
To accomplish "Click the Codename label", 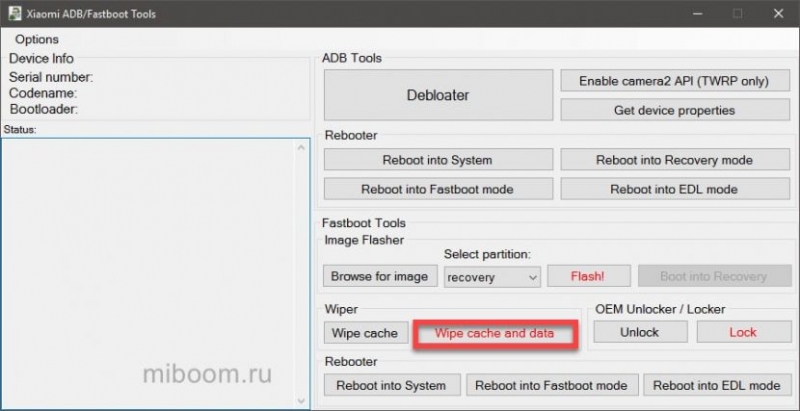I will coord(43,93).
